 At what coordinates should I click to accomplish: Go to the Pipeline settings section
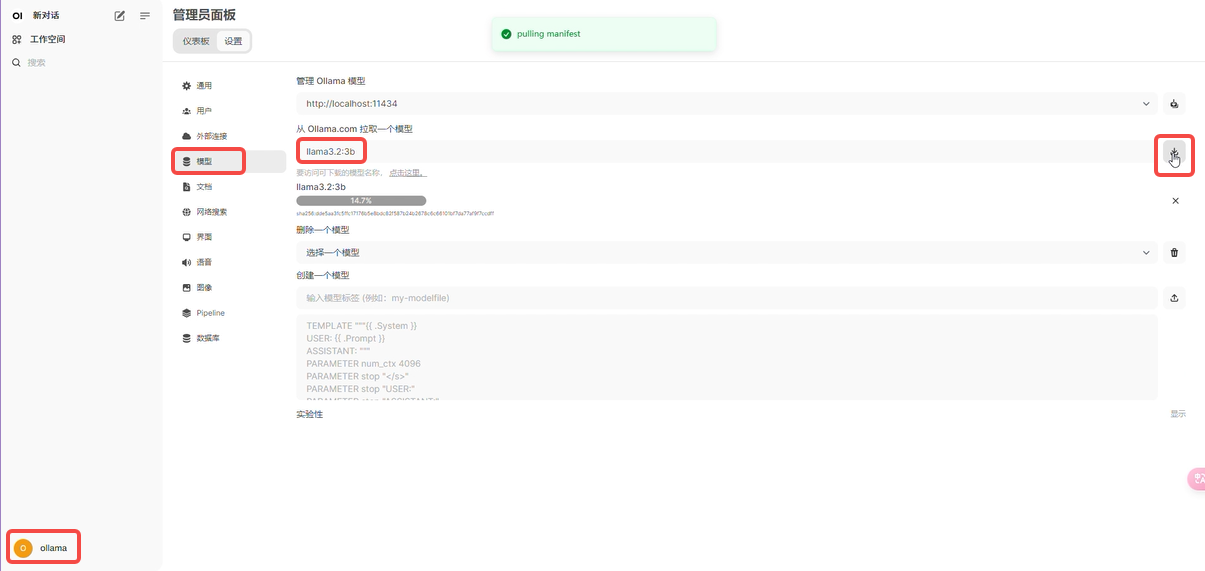[x=210, y=313]
